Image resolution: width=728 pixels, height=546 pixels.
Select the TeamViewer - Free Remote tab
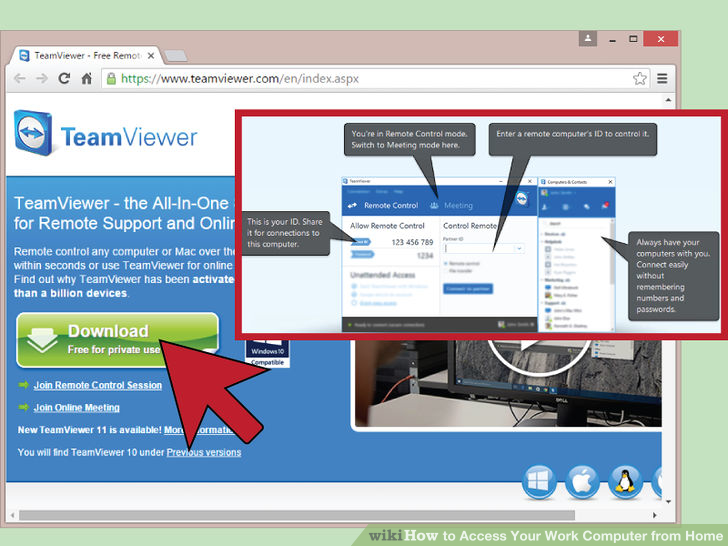pos(86,56)
